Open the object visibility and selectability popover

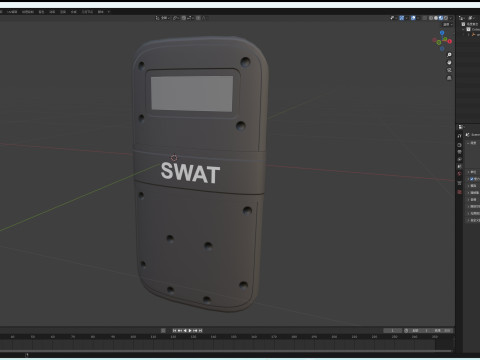pyautogui.click(x=392, y=18)
